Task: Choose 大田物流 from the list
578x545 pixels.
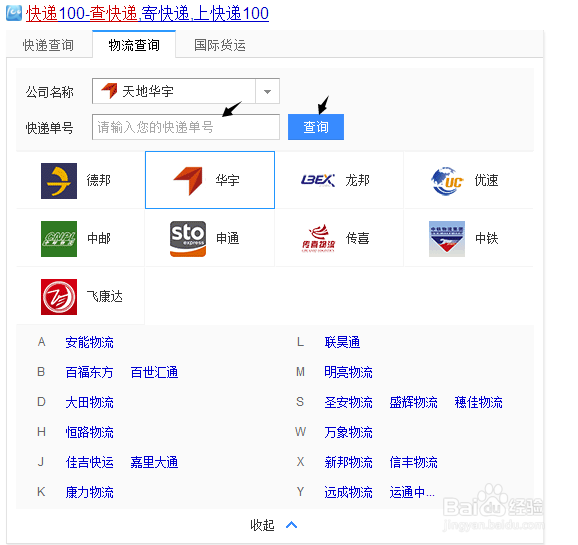Action: [x=89, y=402]
